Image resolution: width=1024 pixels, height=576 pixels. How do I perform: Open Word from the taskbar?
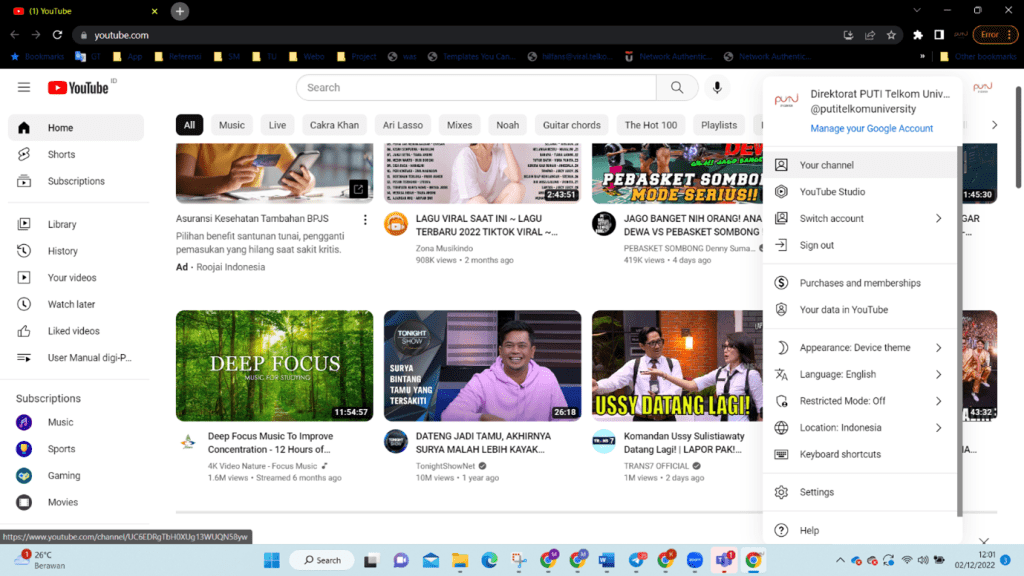tap(607, 560)
